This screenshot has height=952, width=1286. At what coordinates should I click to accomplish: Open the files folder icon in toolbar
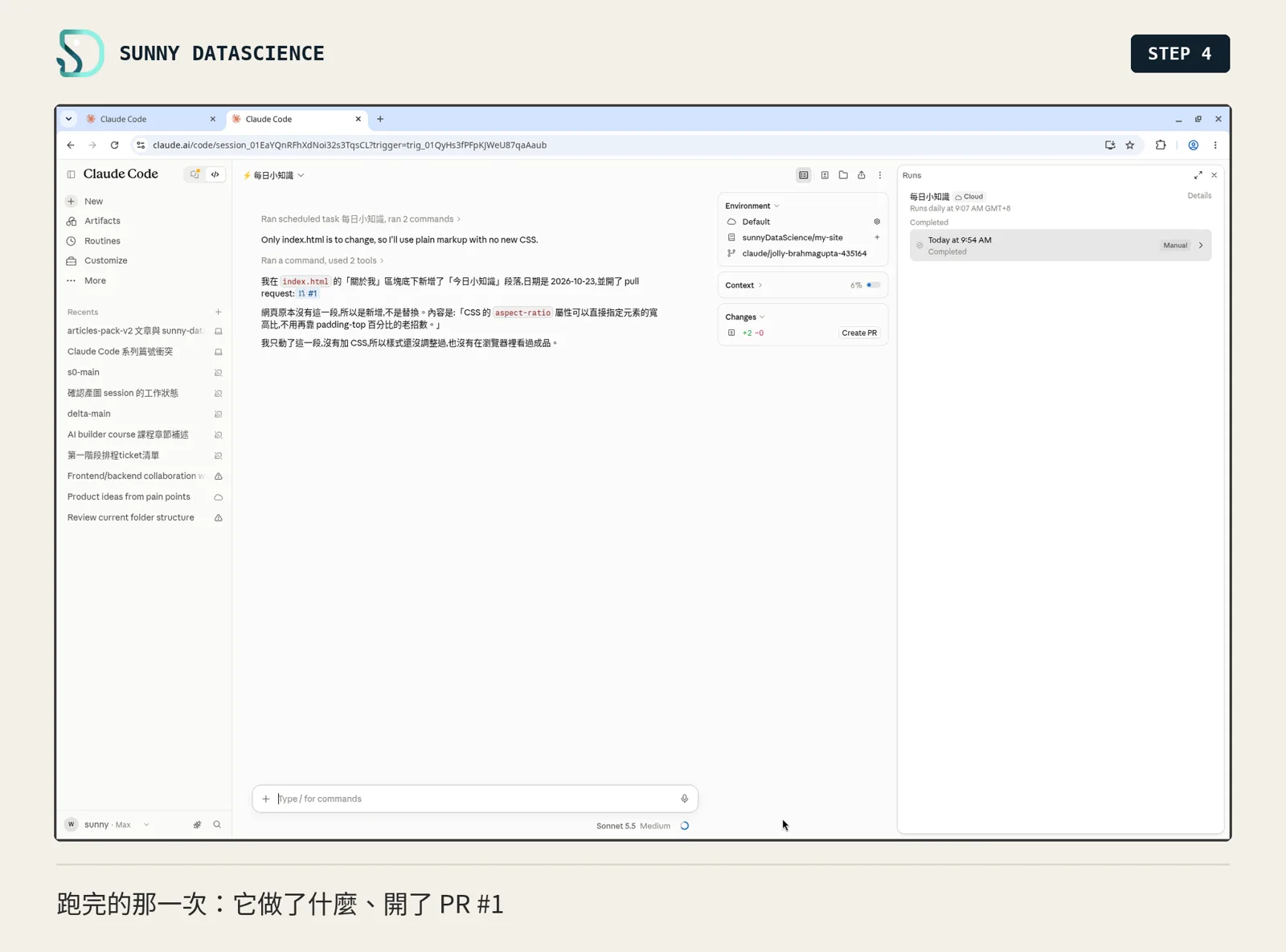[x=843, y=175]
